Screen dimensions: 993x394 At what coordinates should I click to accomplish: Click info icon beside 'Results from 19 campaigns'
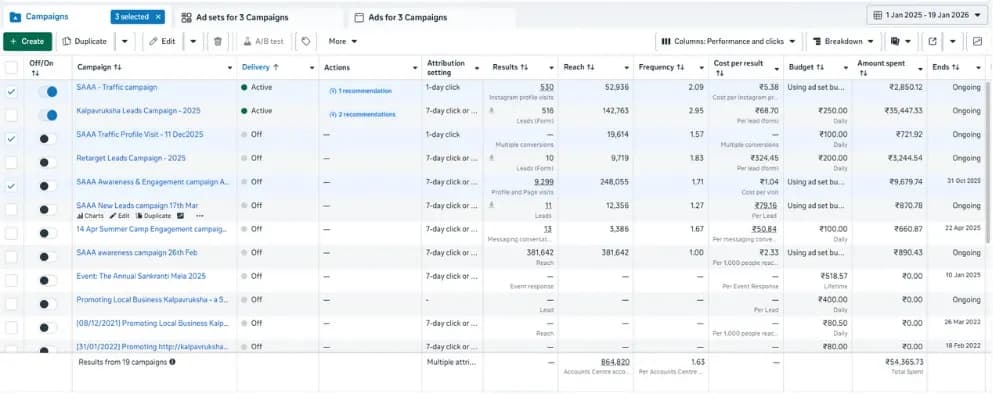point(173,362)
